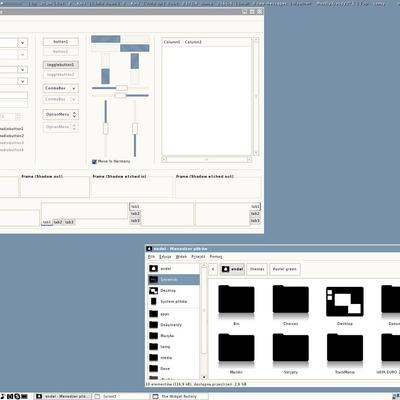Open the Desktop shortcut icon in the sidebar

click(154, 291)
